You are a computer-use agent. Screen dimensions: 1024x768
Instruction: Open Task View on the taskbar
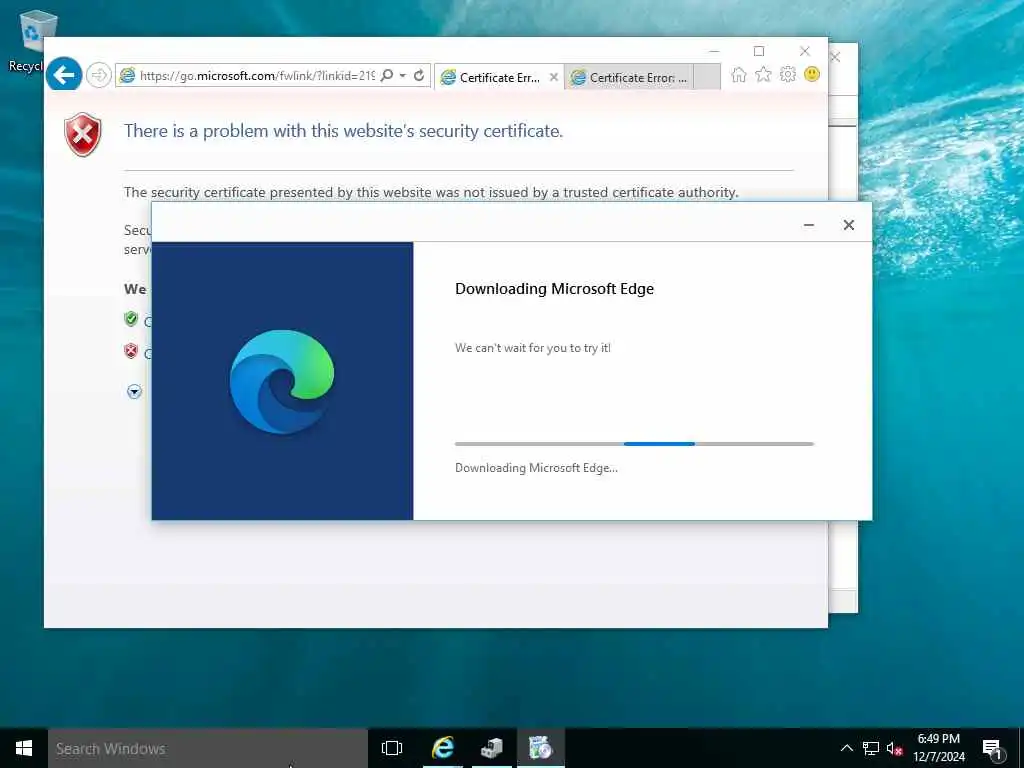pyautogui.click(x=392, y=748)
